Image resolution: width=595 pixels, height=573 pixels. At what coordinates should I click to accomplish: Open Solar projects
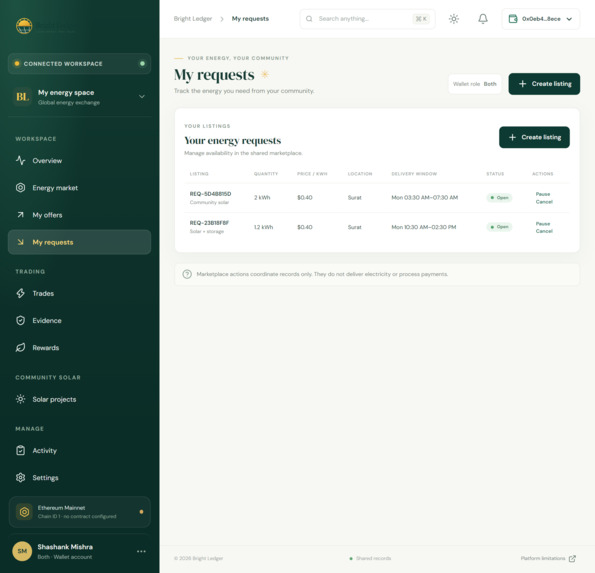click(x=79, y=399)
